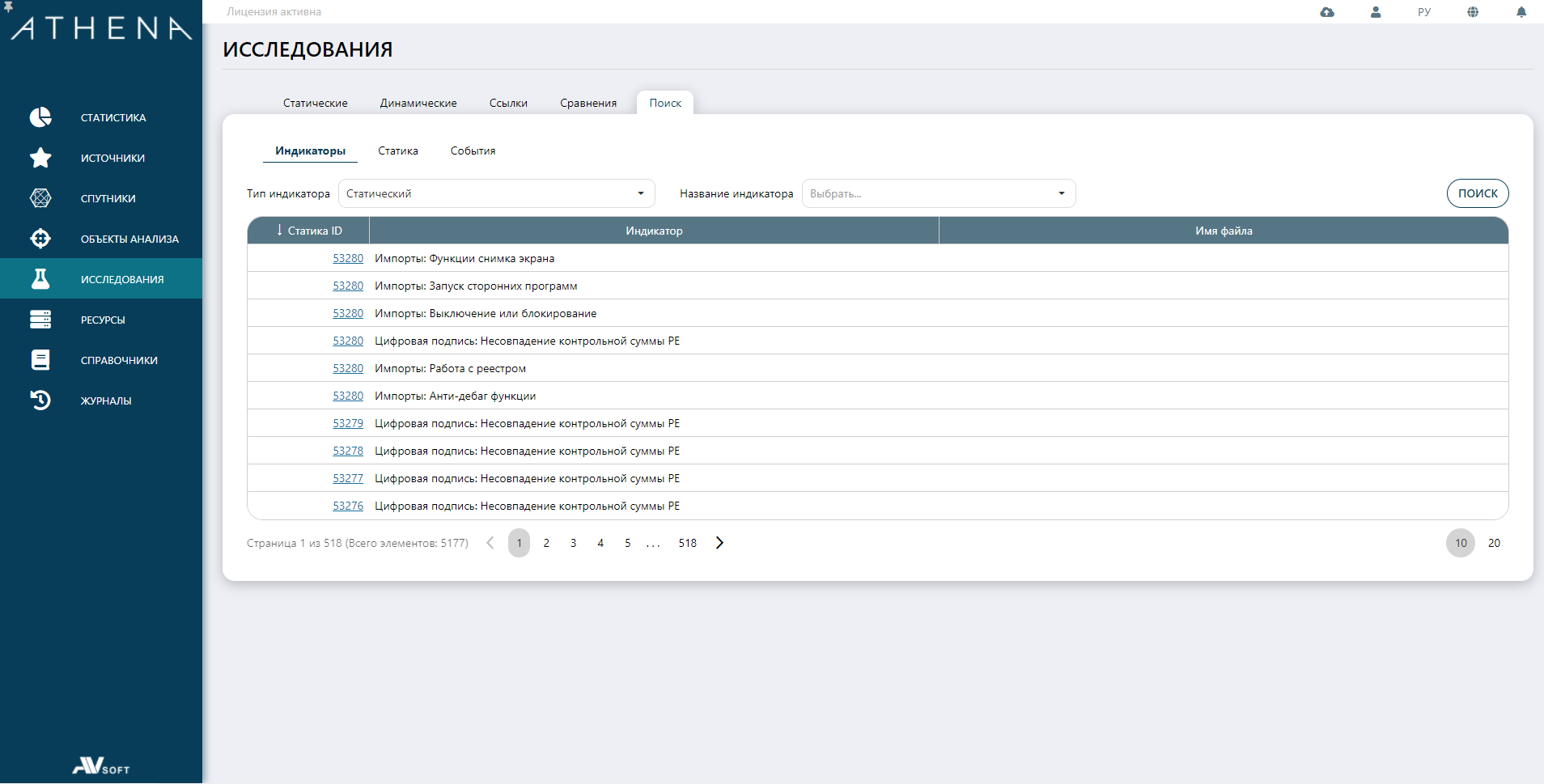
Task: Switch to the Динамические tab
Action: pyautogui.click(x=418, y=103)
